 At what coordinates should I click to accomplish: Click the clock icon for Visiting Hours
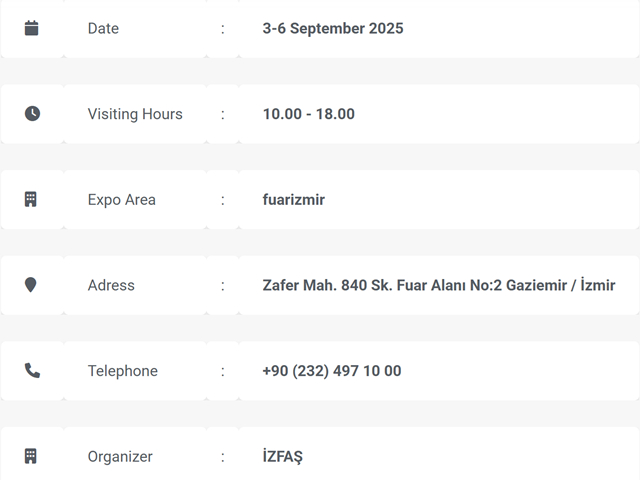click(x=32, y=113)
